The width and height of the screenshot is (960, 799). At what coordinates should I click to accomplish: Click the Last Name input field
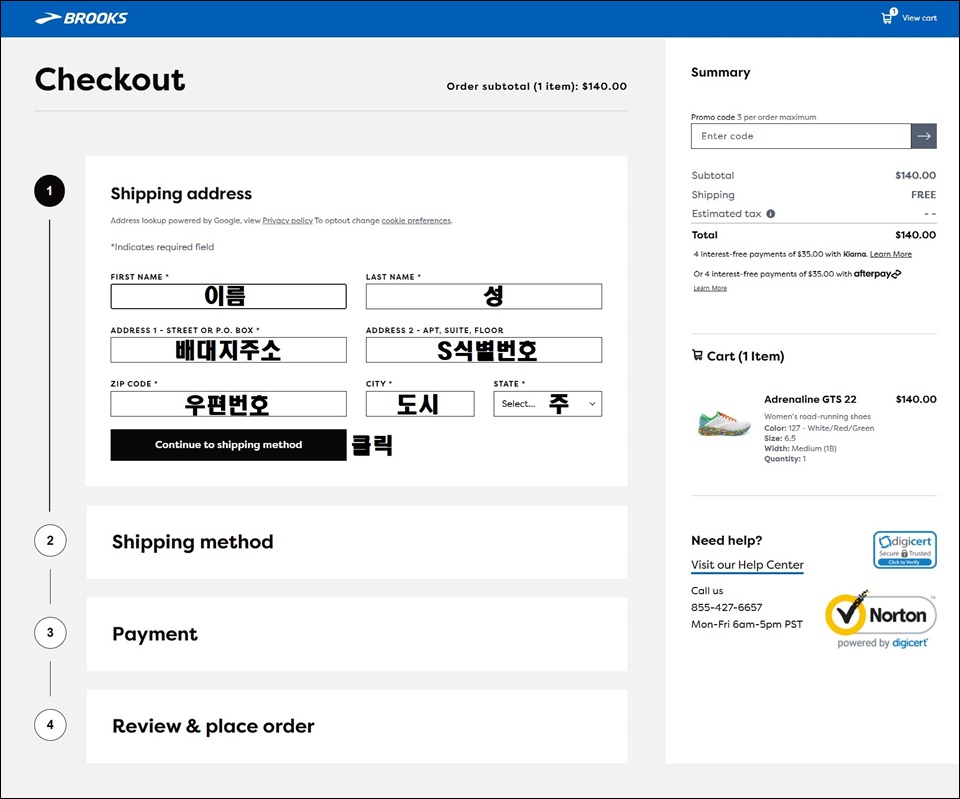tap(484, 296)
